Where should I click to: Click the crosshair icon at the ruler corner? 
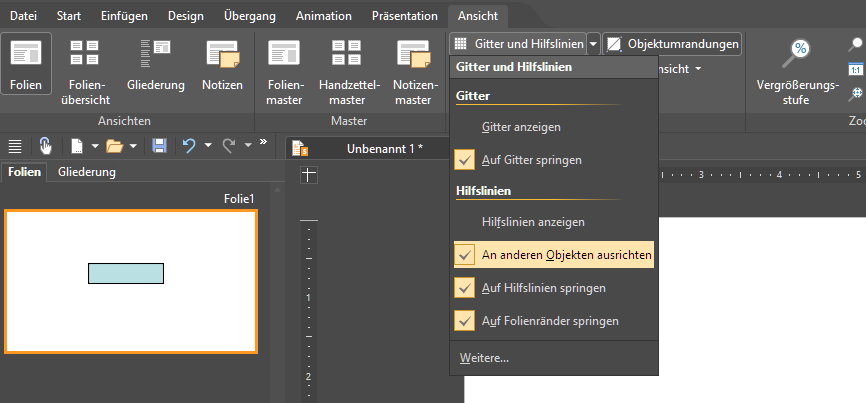309,175
